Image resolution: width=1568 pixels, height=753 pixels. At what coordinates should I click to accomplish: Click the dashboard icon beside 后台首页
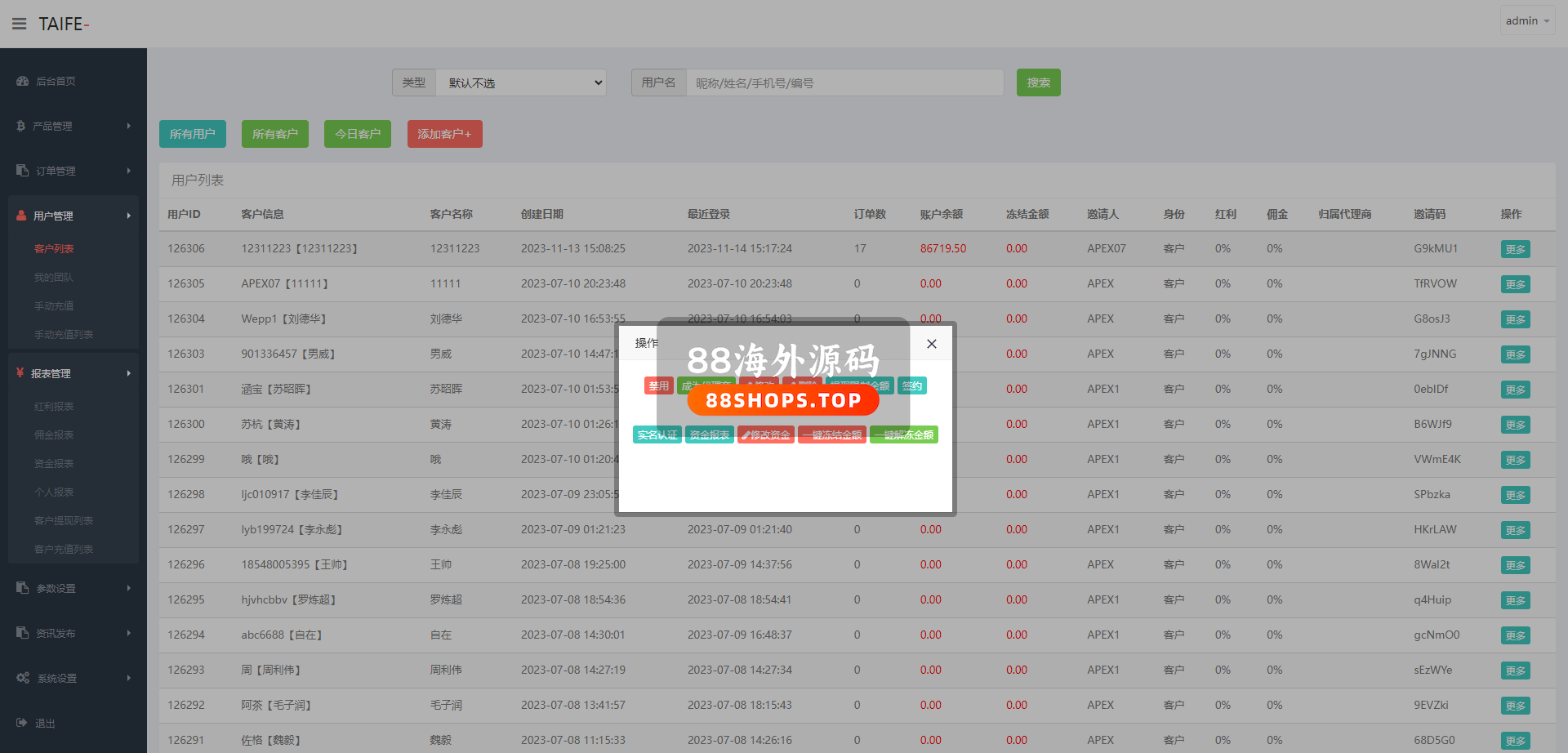point(22,81)
